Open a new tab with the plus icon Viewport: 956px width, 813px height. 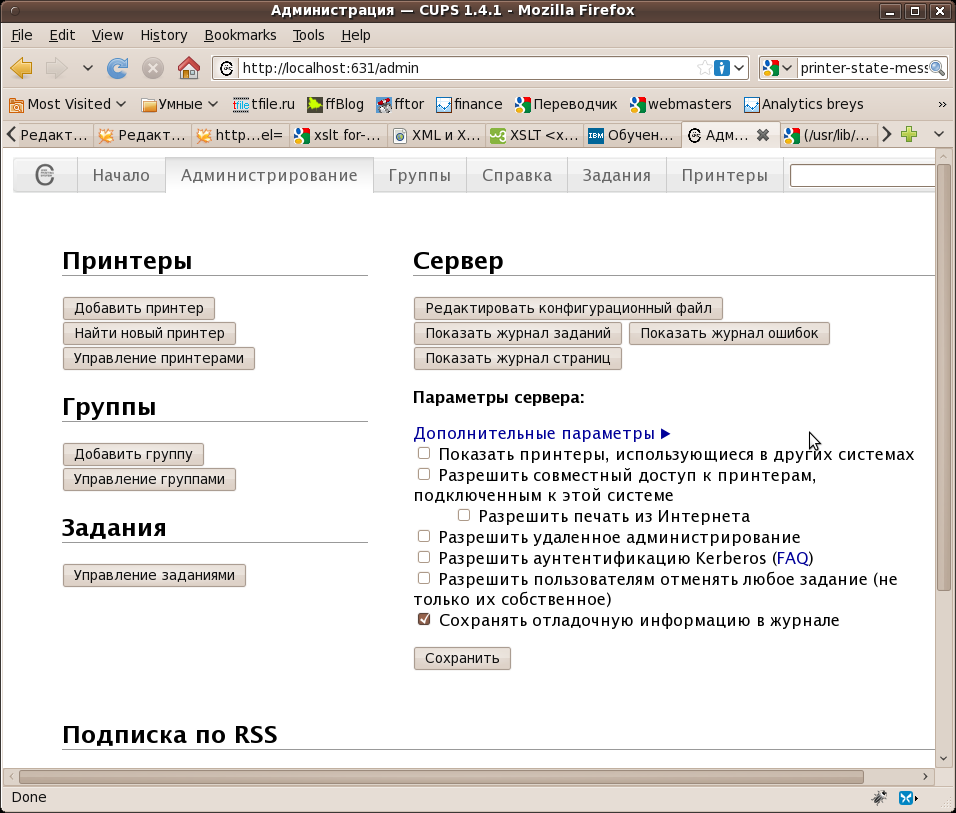909,134
